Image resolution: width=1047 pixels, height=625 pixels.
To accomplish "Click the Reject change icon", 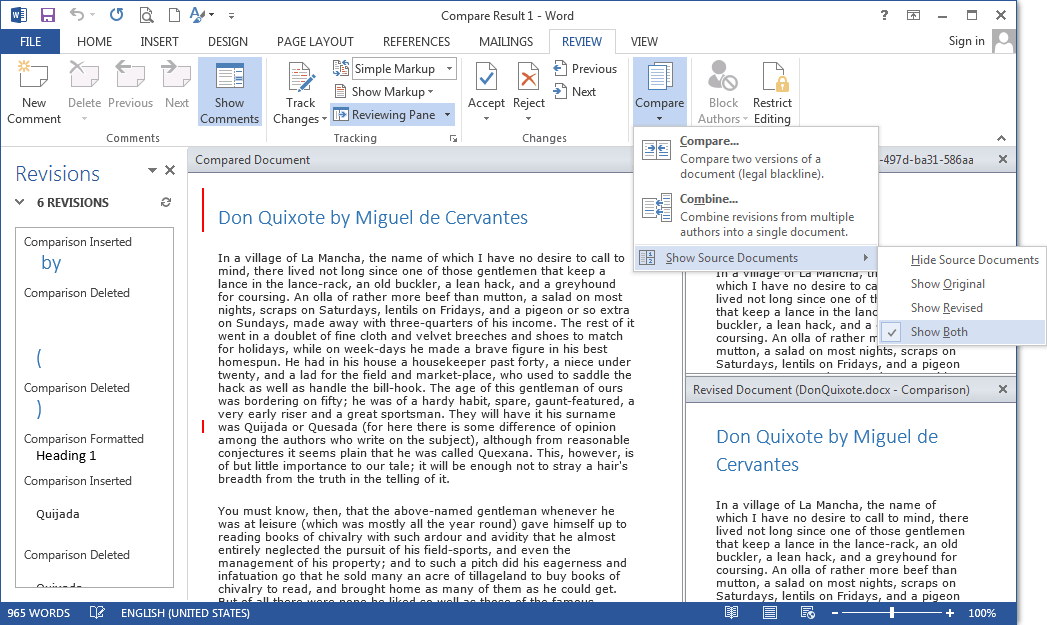I will (528, 77).
